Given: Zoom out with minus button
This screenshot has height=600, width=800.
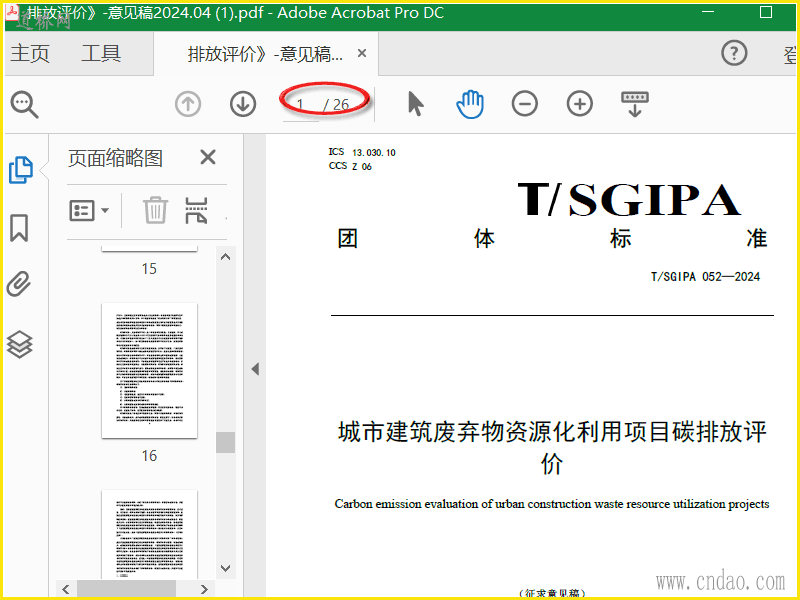Looking at the screenshot, I should coord(524,104).
